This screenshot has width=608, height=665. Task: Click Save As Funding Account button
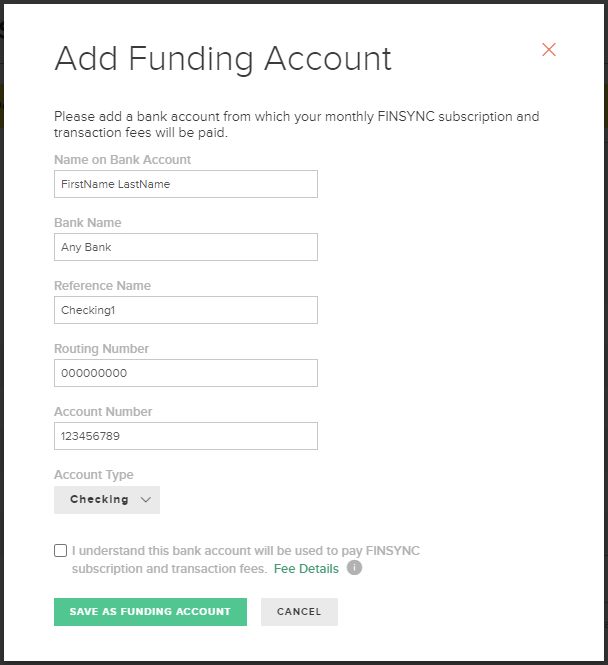(150, 612)
